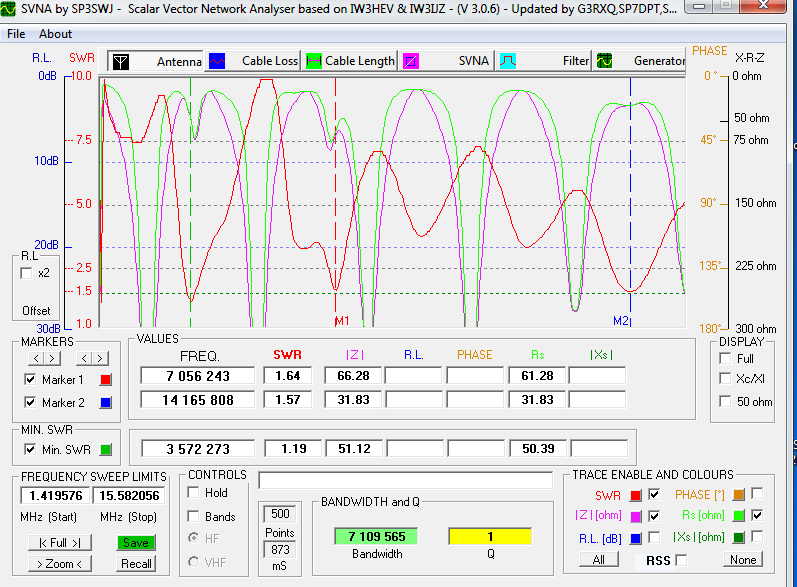This screenshot has height=587, width=797.
Task: Click the MHz Start frequency field
Action: pos(55,496)
